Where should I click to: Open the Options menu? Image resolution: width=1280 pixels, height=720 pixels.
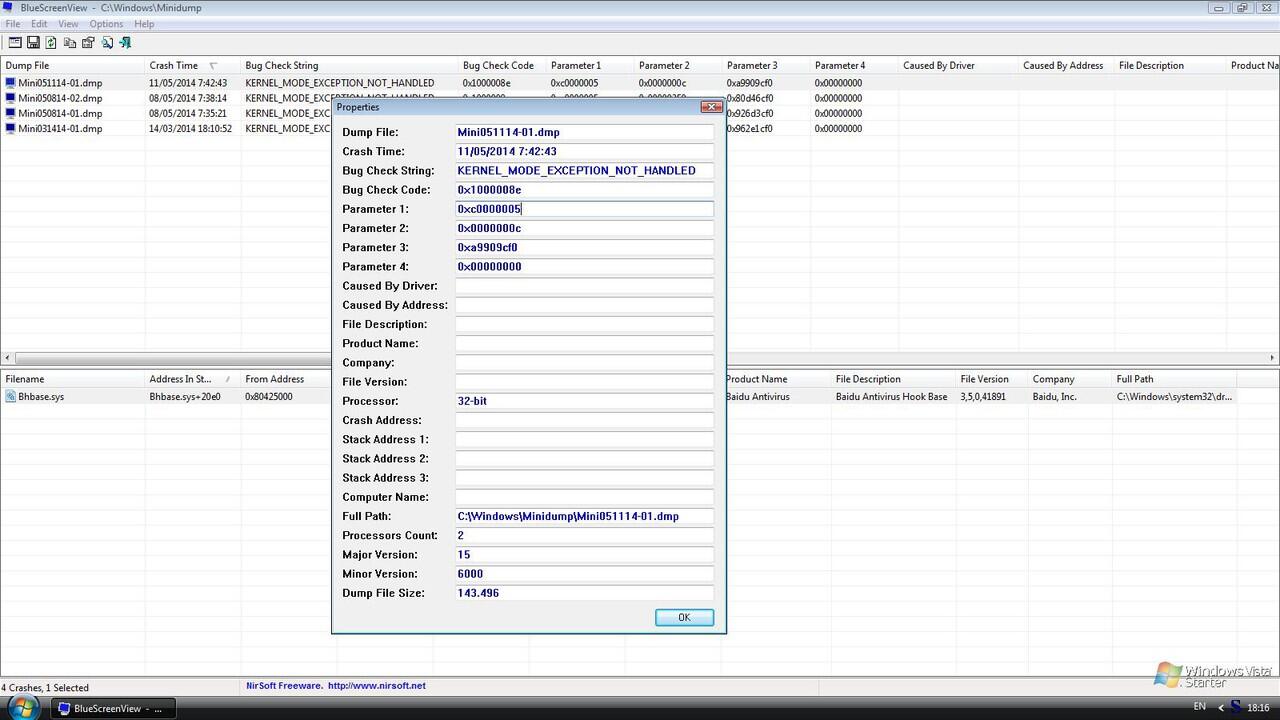coord(106,24)
